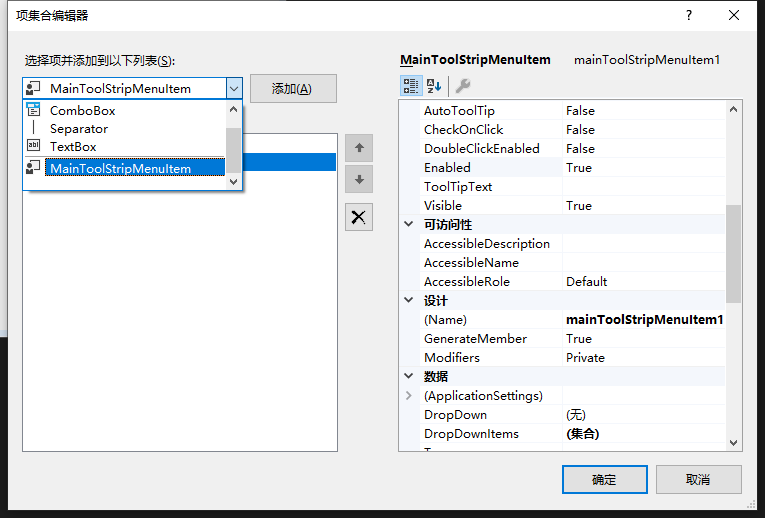This screenshot has width=765, height=518.
Task: Select the Categorized view icon in property grid
Action: tap(411, 86)
